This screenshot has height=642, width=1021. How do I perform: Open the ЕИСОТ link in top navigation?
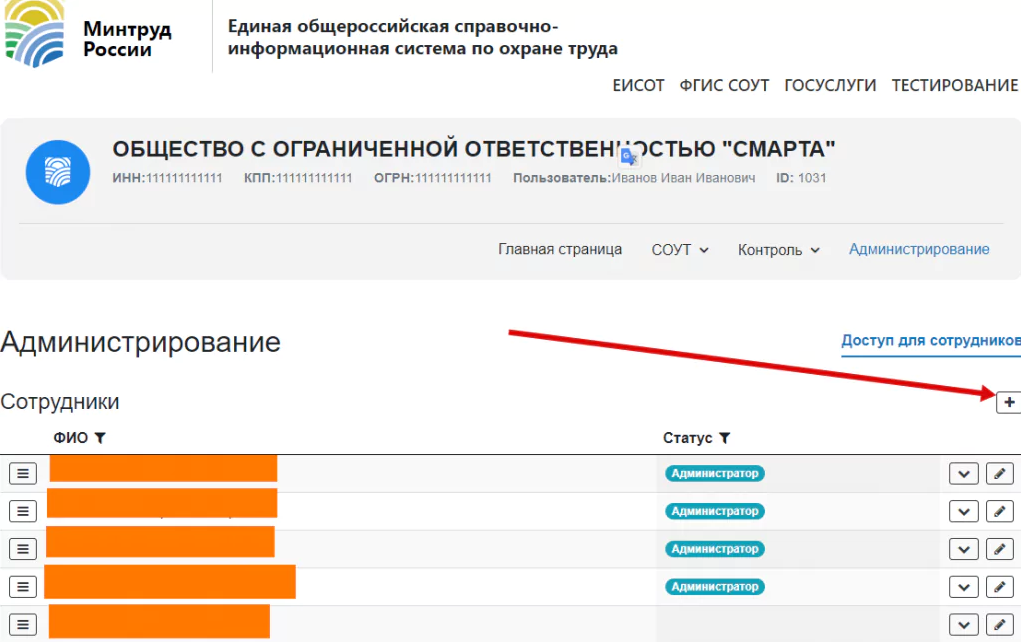point(639,86)
